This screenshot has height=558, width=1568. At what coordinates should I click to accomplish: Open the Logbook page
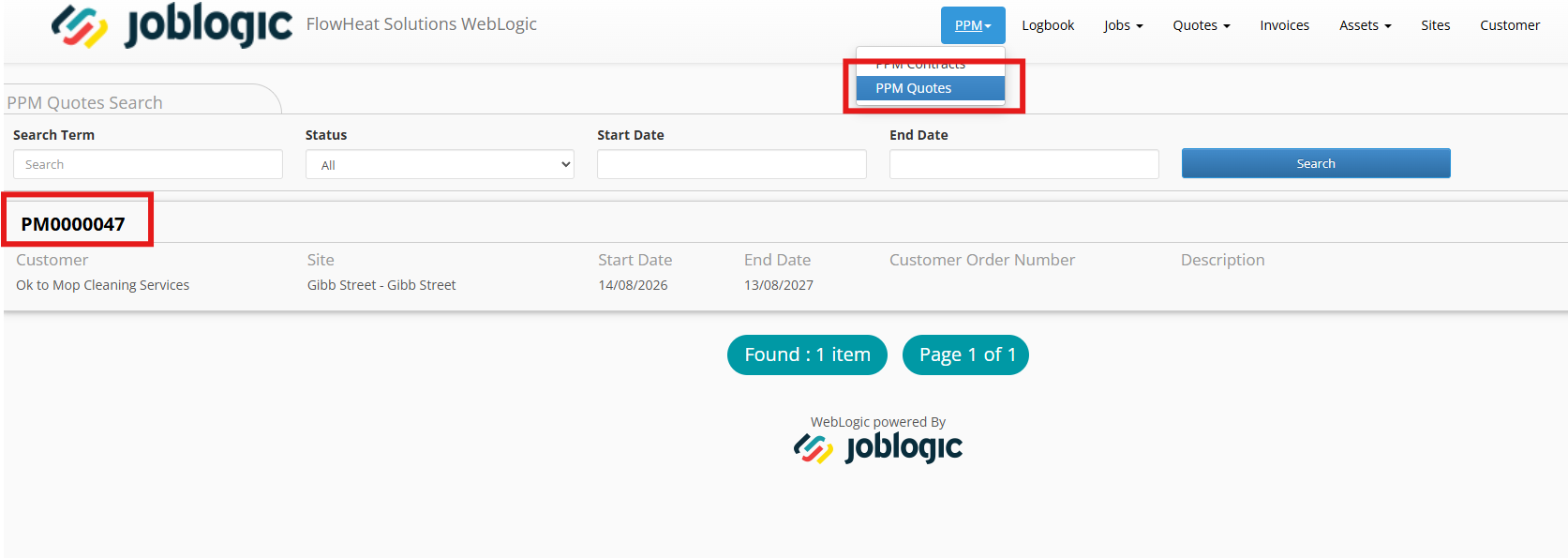pos(1048,25)
